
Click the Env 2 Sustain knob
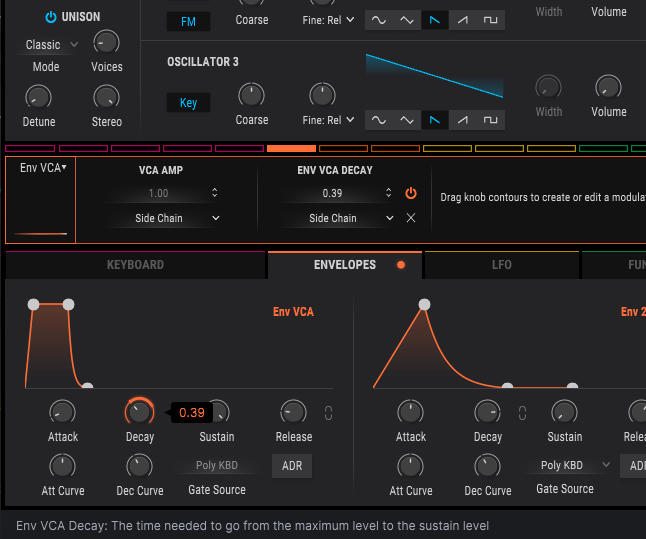564,412
